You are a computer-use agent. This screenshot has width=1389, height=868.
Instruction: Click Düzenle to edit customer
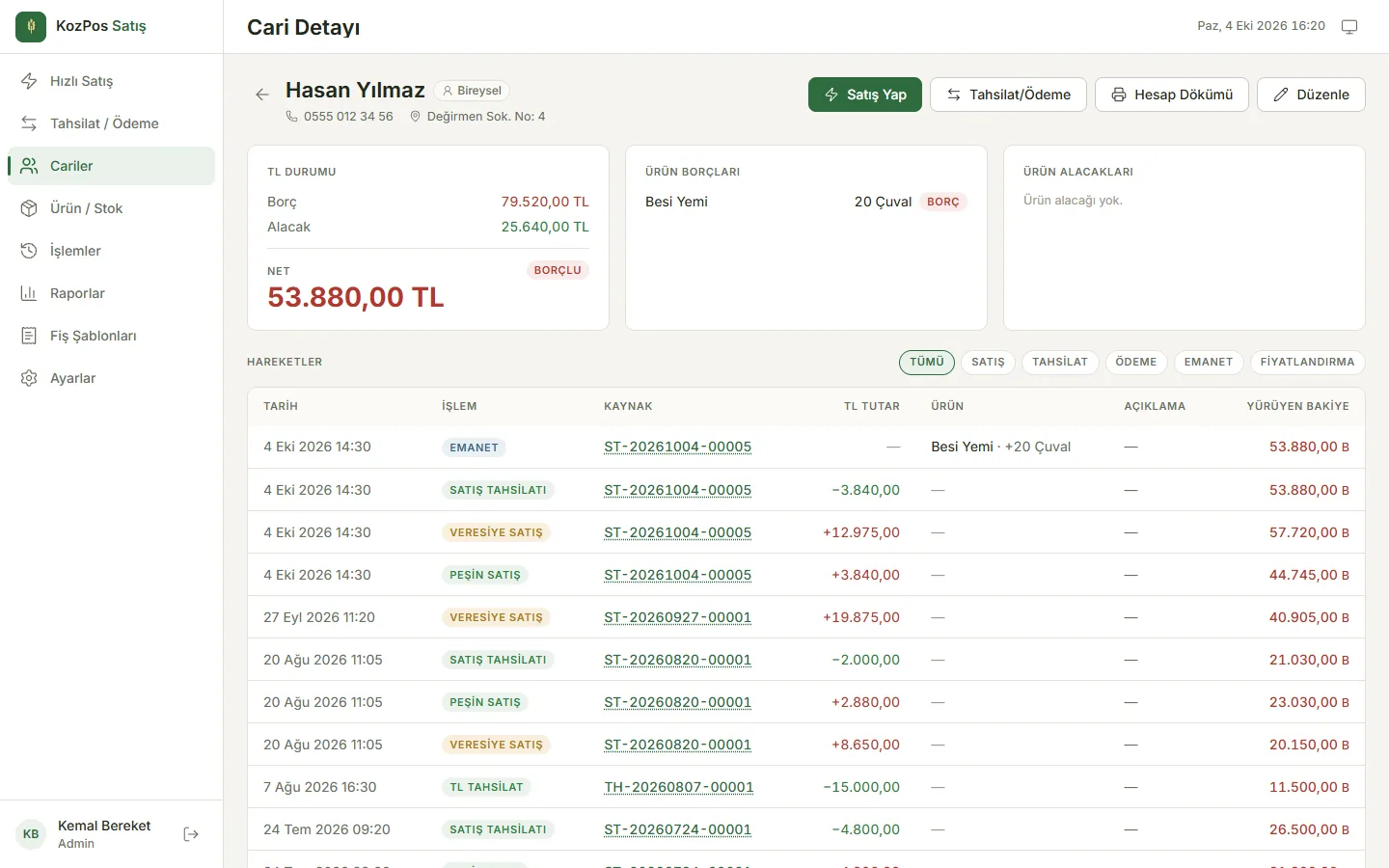pos(1311,95)
